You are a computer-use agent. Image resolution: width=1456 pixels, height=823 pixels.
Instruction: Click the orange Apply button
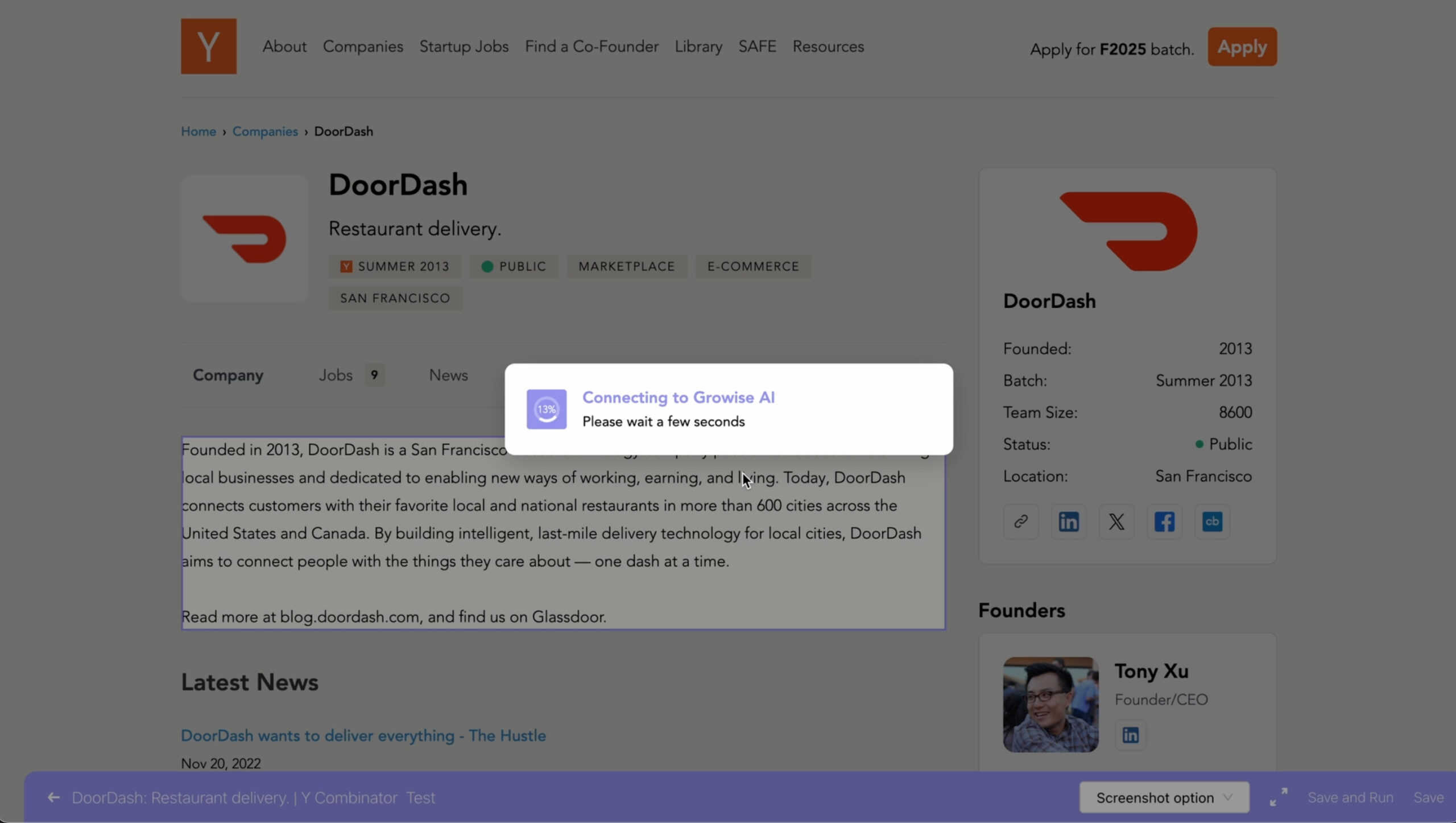[x=1242, y=47]
